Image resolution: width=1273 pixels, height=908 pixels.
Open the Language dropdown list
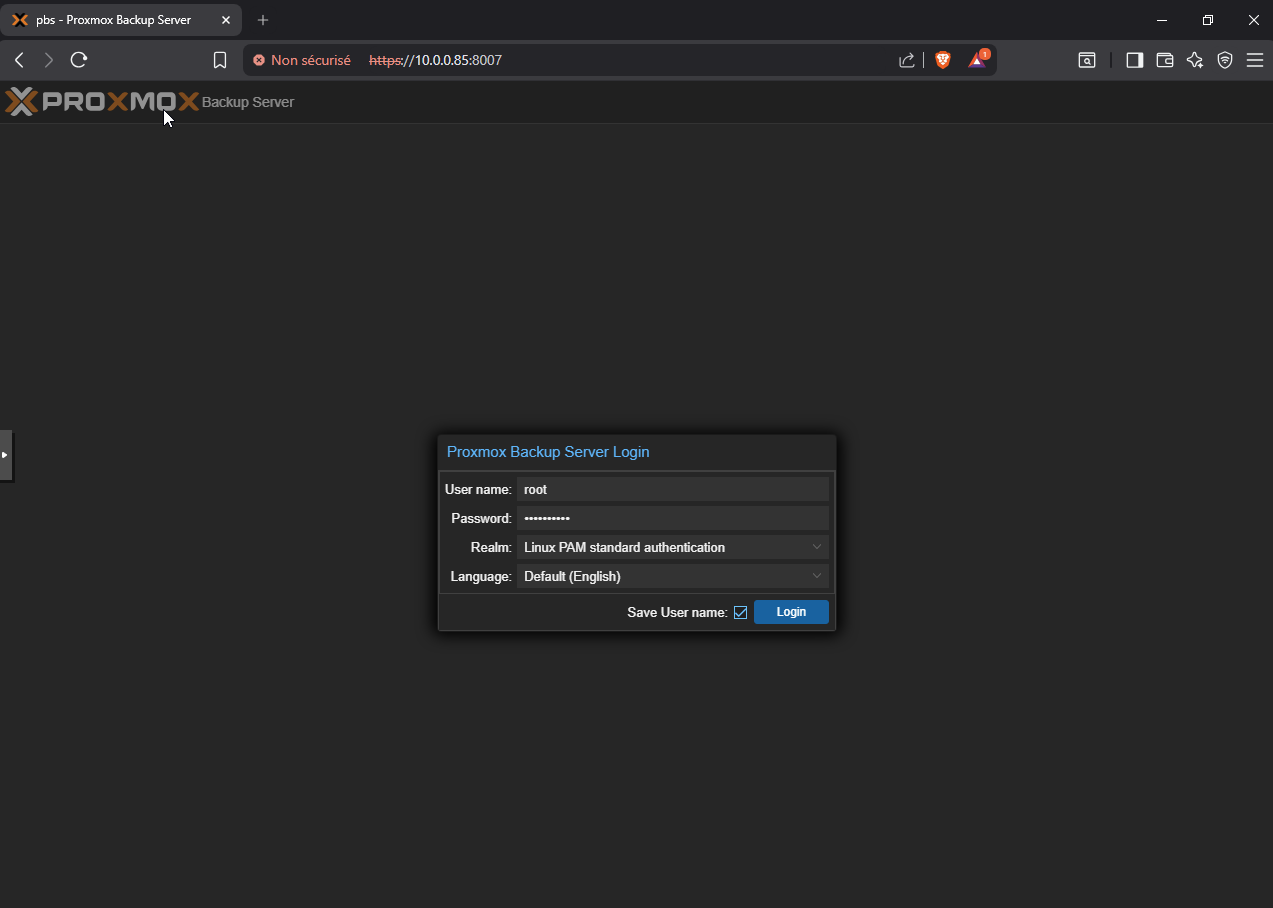(816, 576)
